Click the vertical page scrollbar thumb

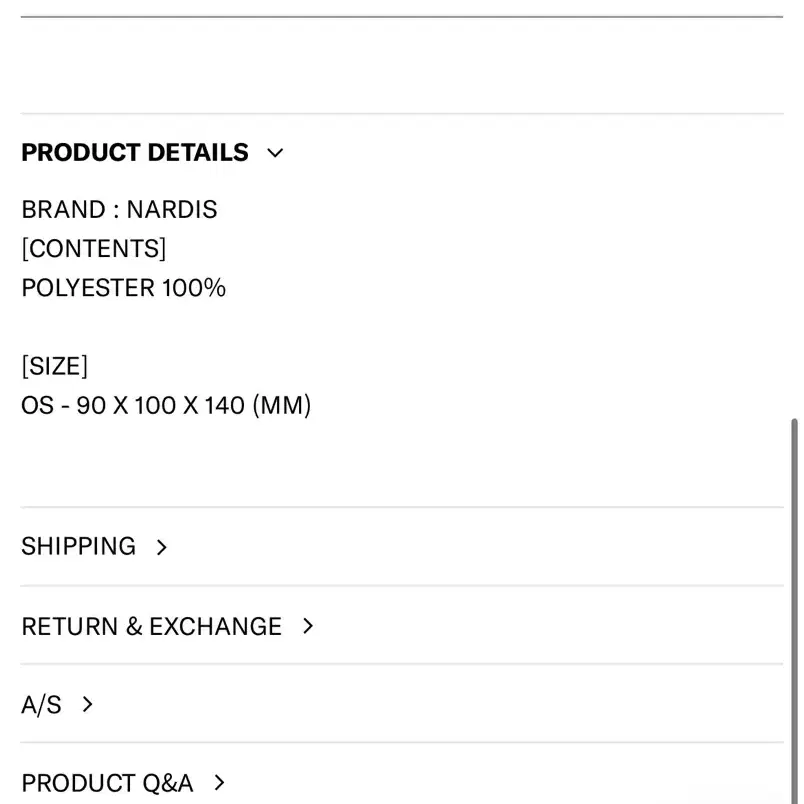coord(794,611)
